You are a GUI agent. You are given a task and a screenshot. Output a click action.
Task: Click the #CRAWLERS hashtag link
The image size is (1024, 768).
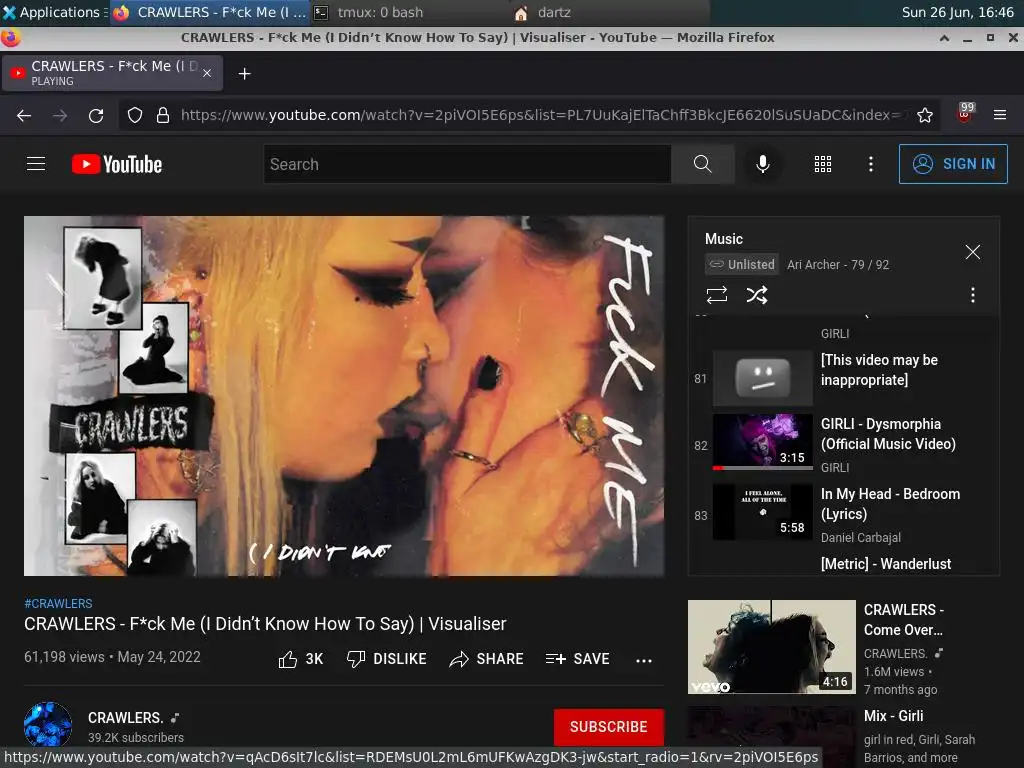58,603
